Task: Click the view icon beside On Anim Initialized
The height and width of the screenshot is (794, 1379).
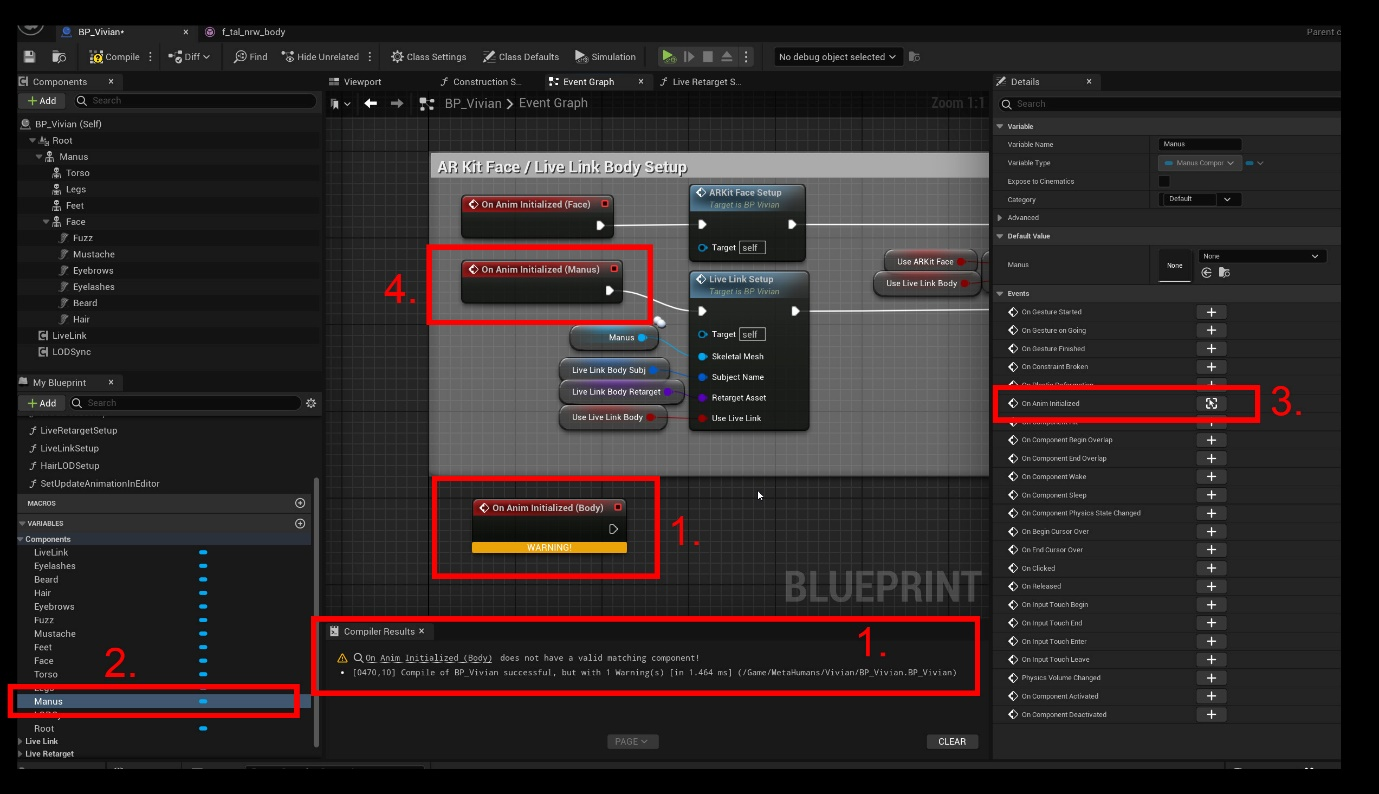Action: (x=1211, y=404)
